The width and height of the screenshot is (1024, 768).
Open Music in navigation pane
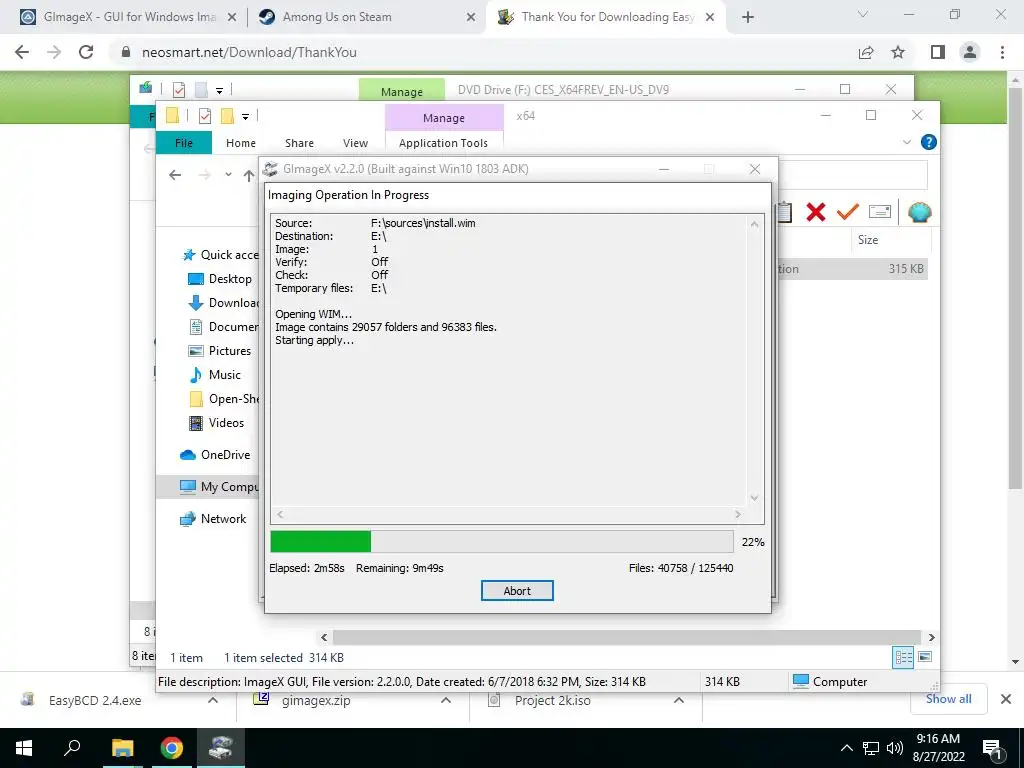point(215,375)
